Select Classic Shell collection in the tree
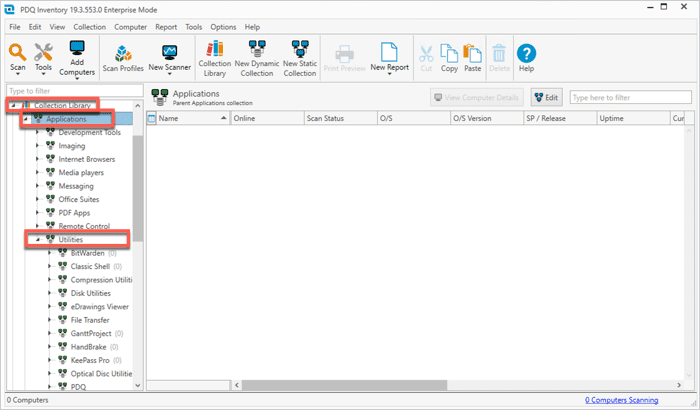The width and height of the screenshot is (700, 410). tap(90, 267)
